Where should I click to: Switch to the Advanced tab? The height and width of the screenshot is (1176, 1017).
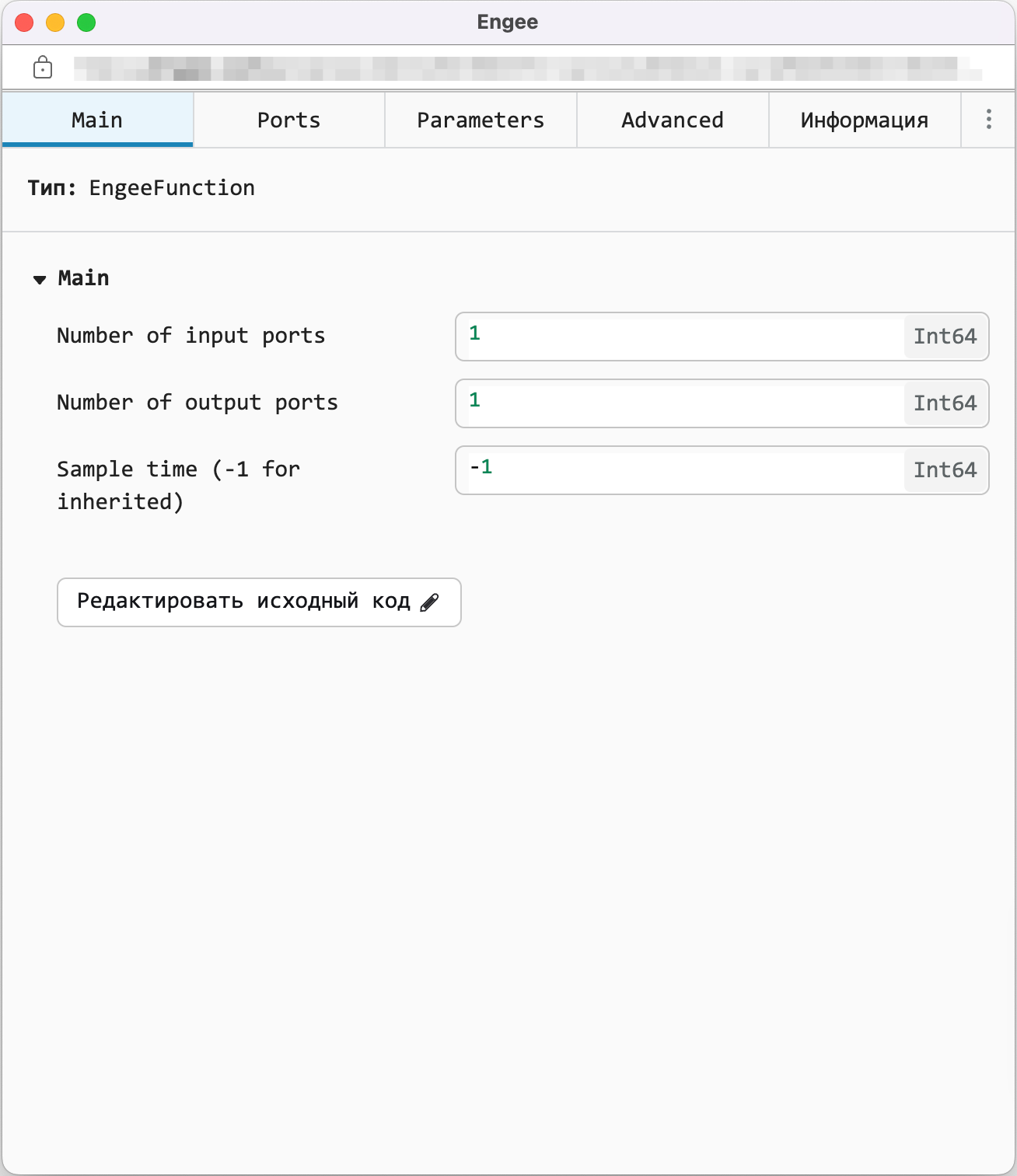673,120
